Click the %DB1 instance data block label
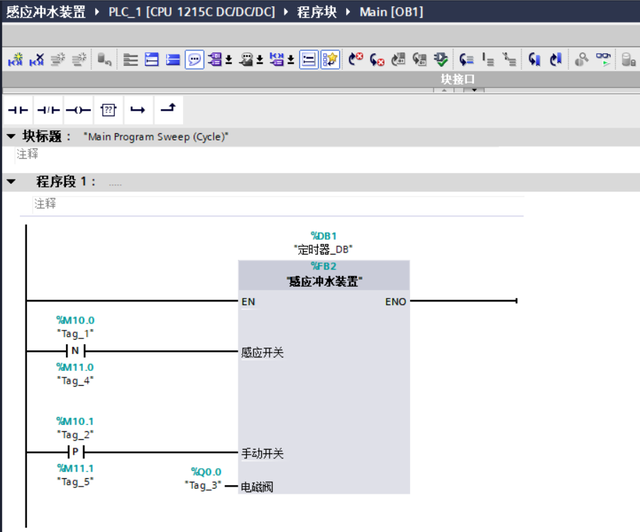This screenshot has height=532, width=640. [324, 236]
